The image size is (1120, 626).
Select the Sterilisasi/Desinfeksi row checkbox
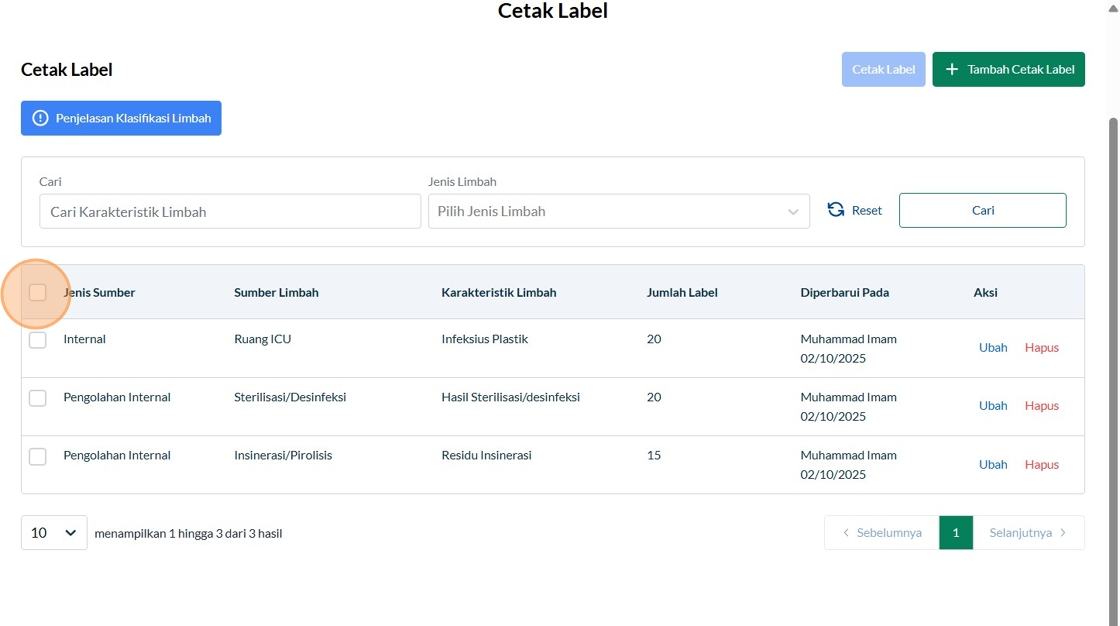pyautogui.click(x=38, y=398)
